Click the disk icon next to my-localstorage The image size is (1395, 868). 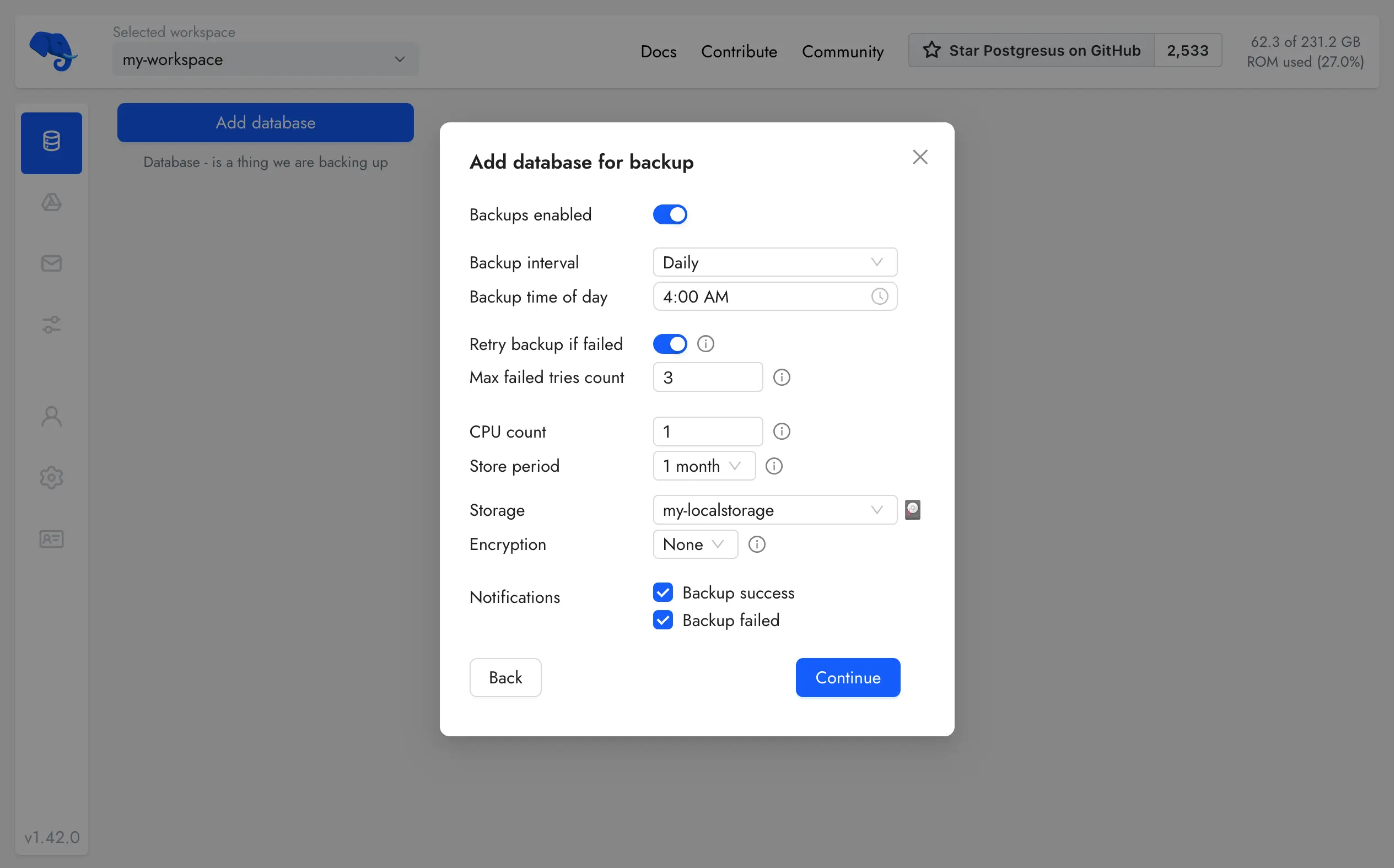[x=913, y=509]
